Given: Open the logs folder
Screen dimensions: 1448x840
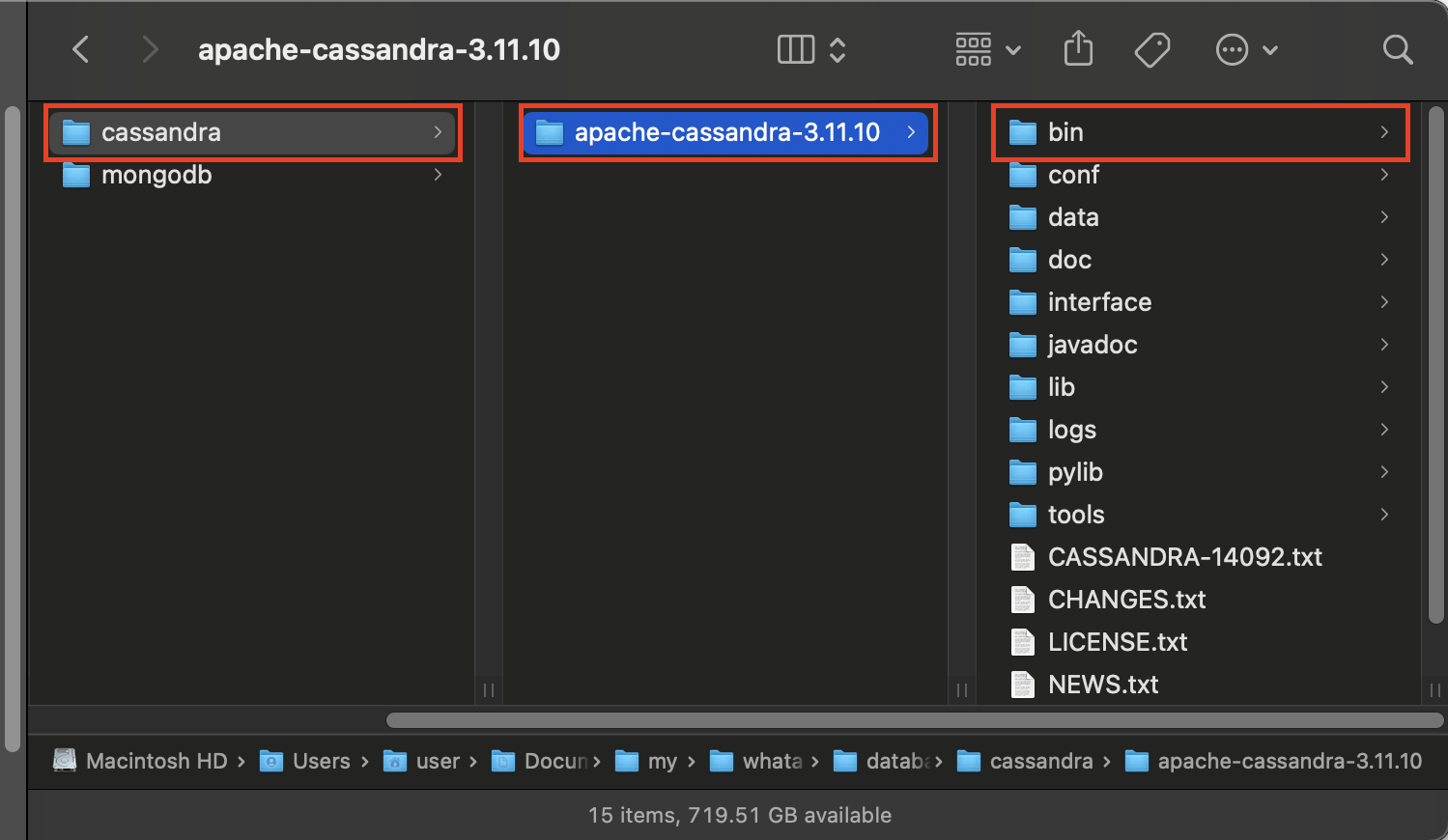Looking at the screenshot, I should click(x=1199, y=430).
